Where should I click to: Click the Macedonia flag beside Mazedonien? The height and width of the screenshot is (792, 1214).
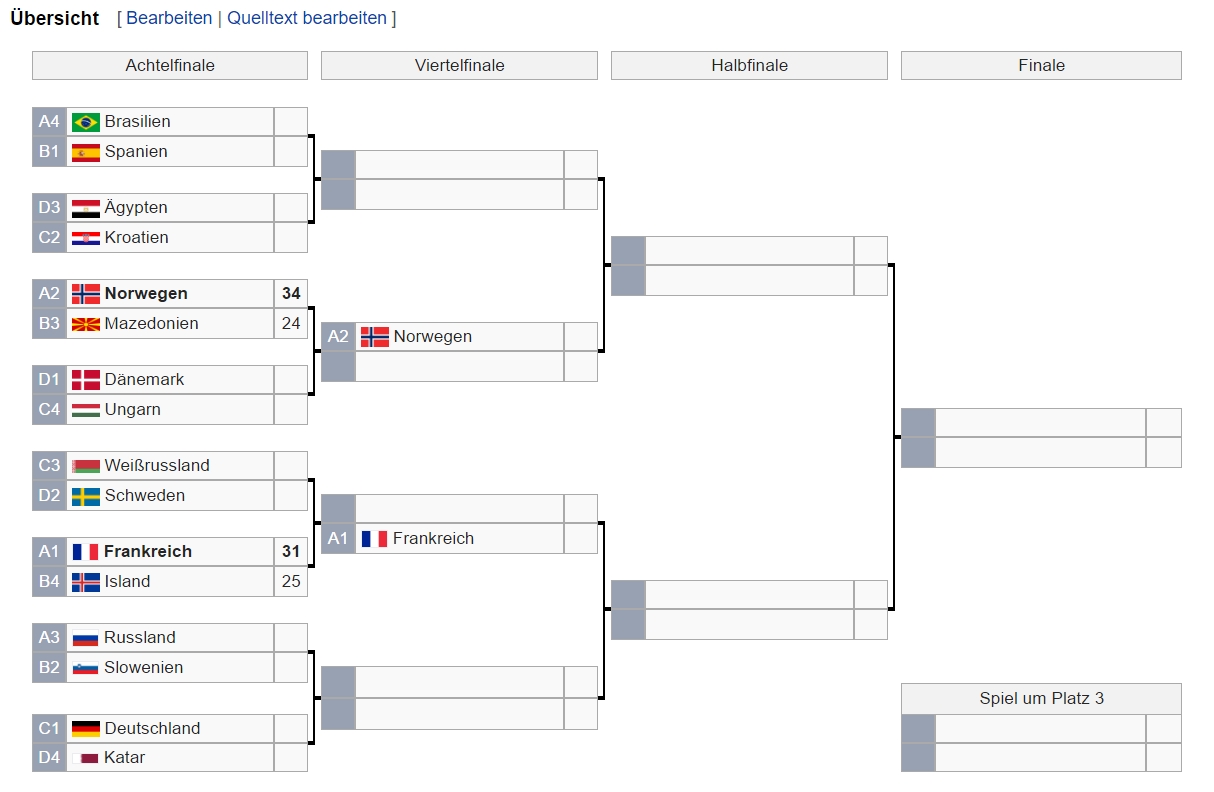pyautogui.click(x=86, y=324)
